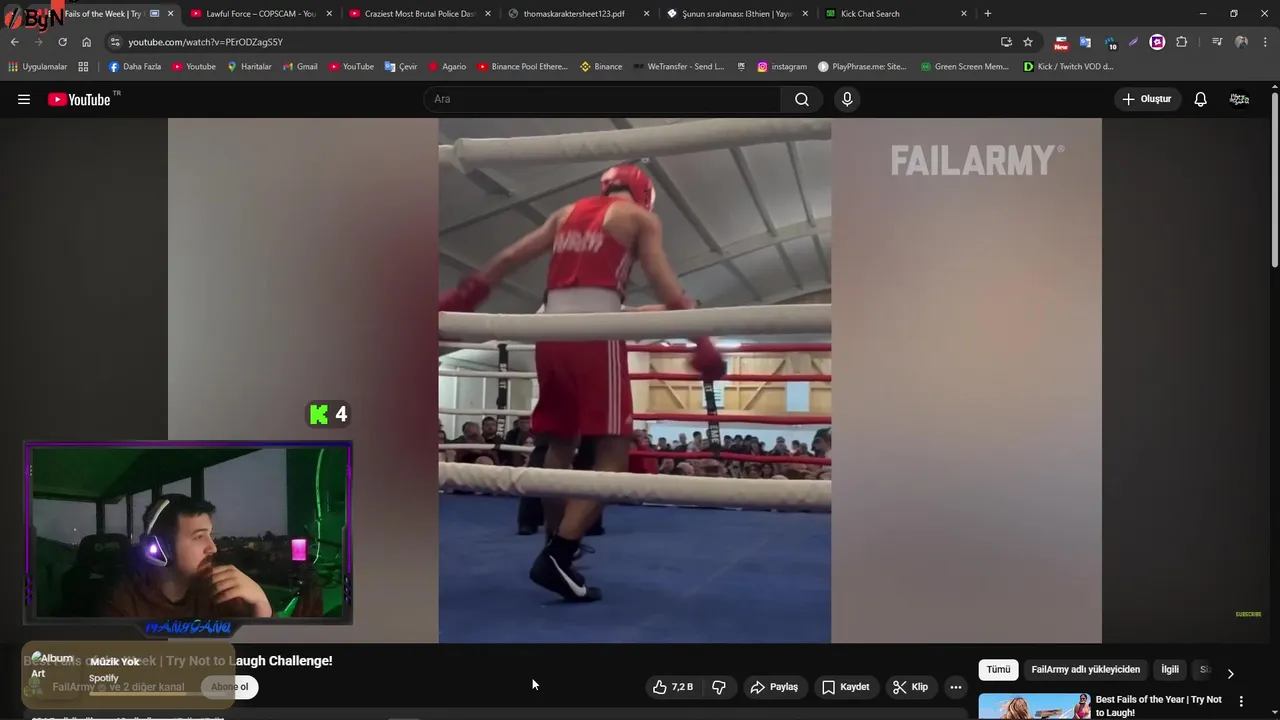Screen dimensions: 1280x720
Task: Click the Oluştur create button
Action: [x=1146, y=99]
